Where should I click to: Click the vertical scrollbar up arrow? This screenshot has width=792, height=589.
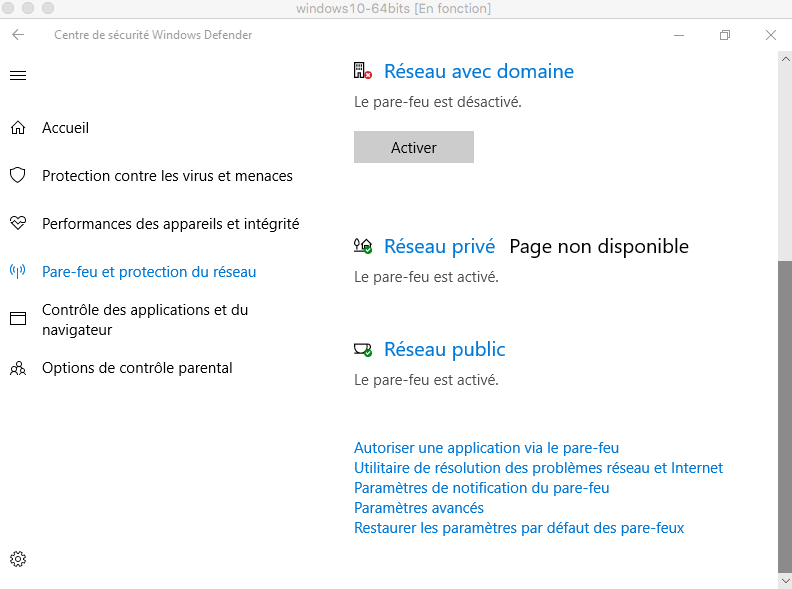[785, 59]
